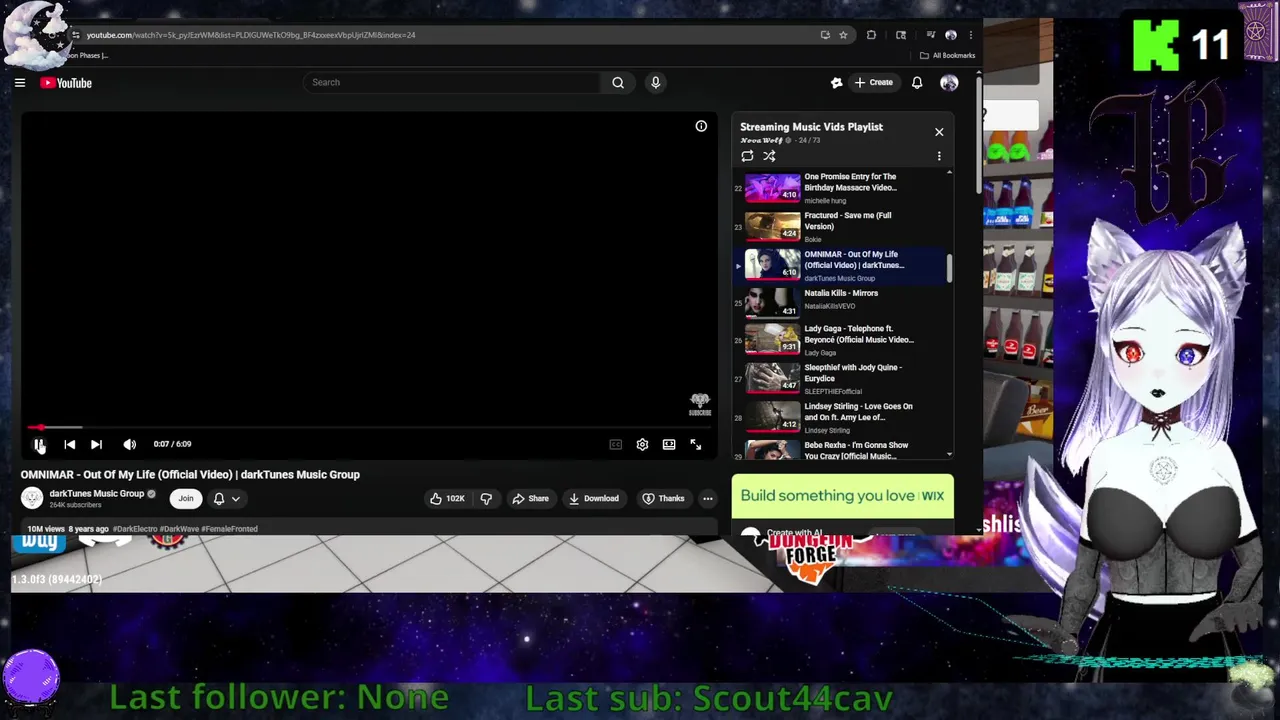Image resolution: width=1280 pixels, height=720 pixels.
Task: Open the darkTunes Music Group channel name link
Action: point(97,493)
